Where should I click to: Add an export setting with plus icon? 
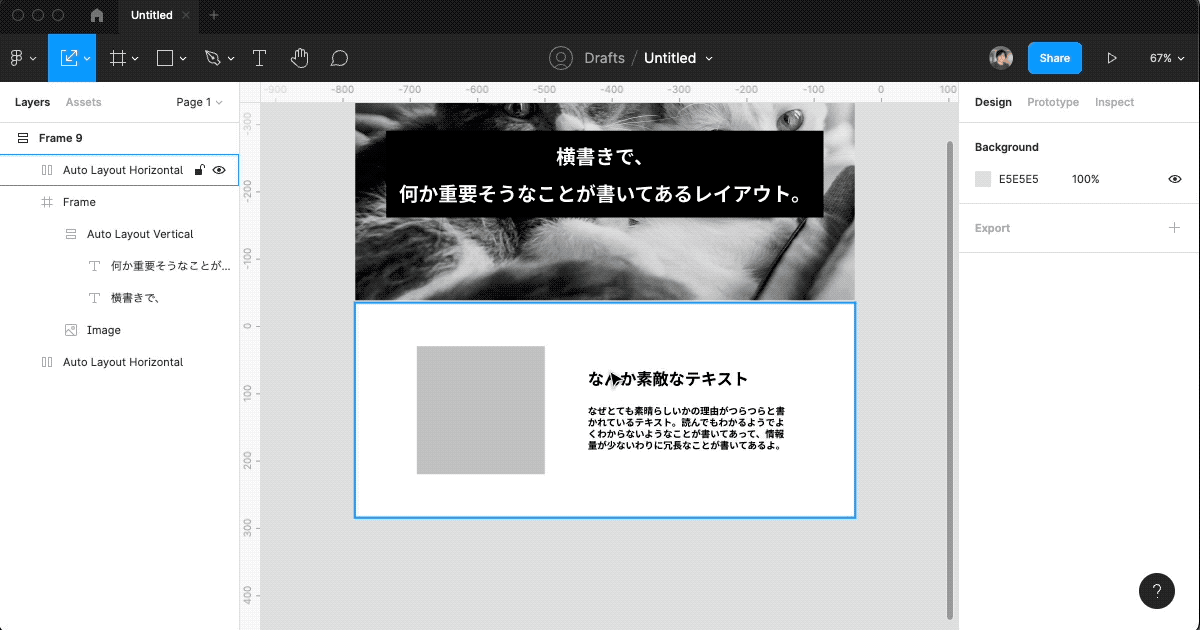pos(1175,228)
